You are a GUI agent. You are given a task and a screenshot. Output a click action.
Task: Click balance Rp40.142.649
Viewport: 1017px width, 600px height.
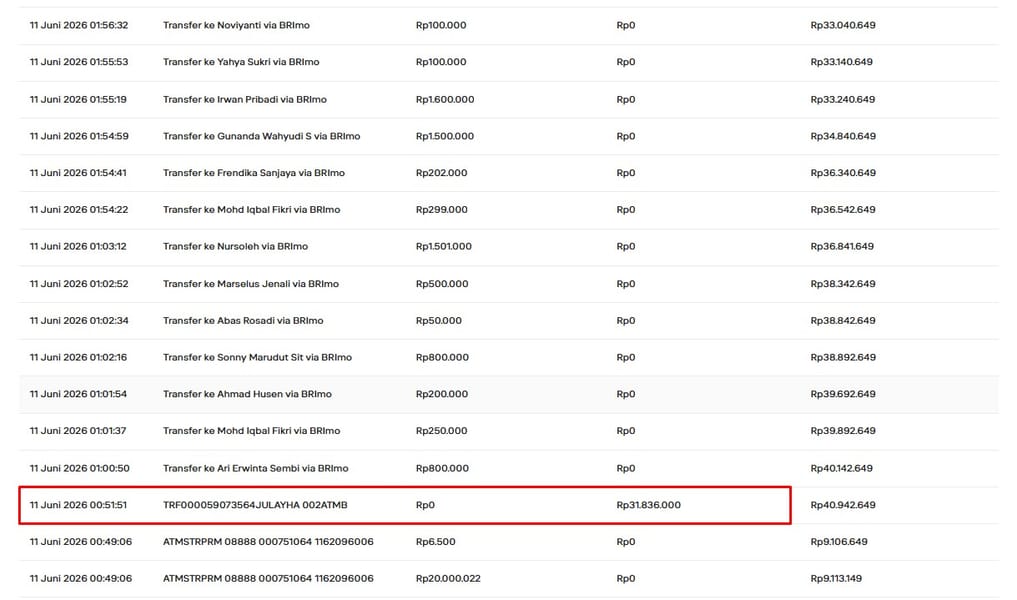pos(841,468)
